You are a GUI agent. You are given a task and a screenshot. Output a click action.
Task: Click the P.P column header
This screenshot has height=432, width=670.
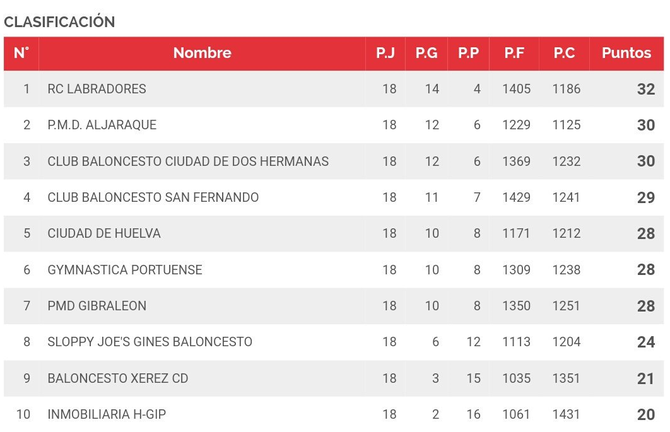click(x=468, y=53)
